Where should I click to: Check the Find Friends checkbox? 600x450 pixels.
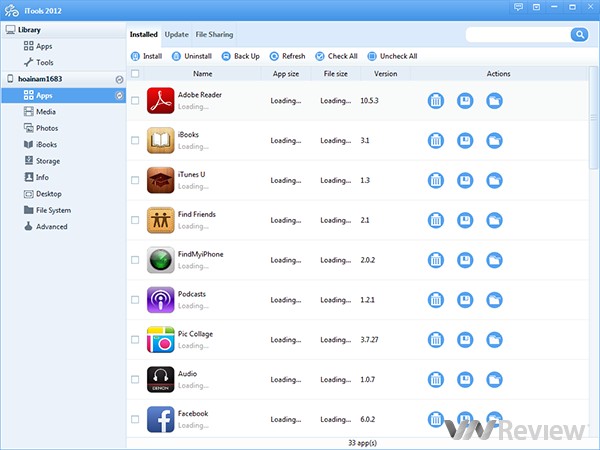[x=135, y=220]
